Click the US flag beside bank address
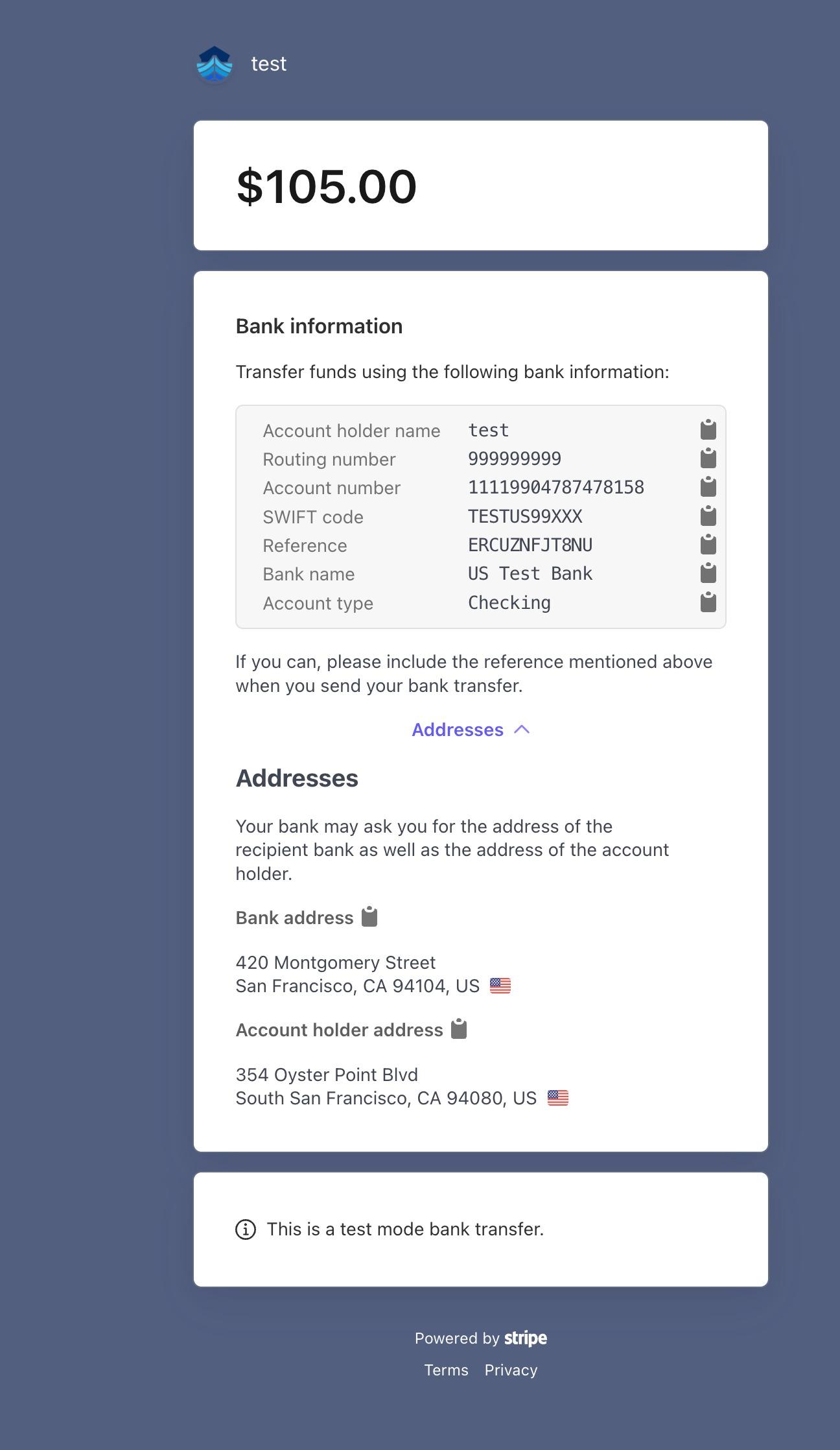This screenshot has width=840, height=1450. tap(500, 986)
